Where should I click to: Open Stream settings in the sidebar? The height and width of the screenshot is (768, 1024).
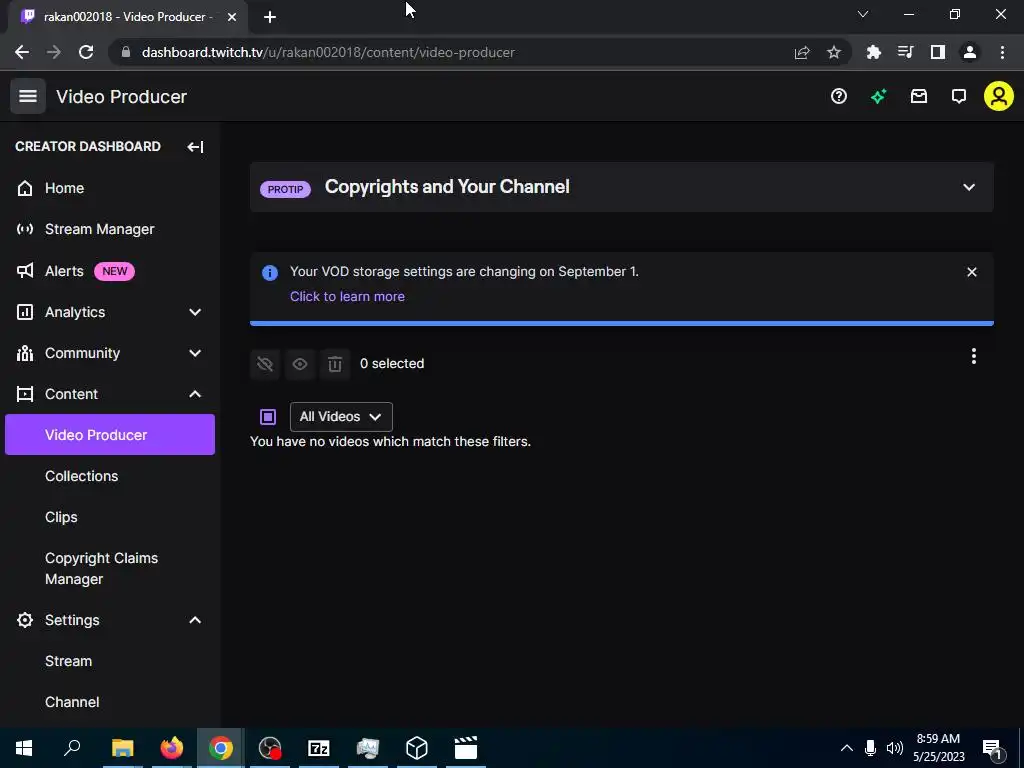pyautogui.click(x=69, y=662)
